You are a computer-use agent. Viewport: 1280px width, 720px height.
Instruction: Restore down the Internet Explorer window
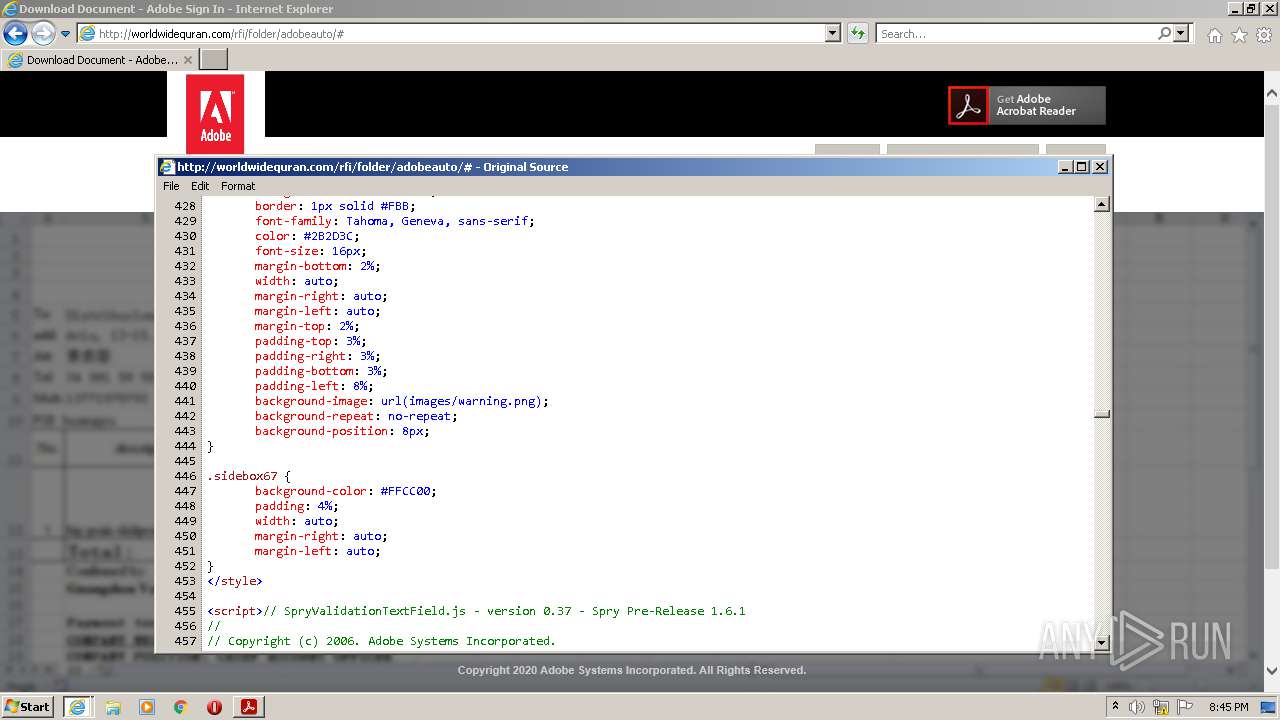[1250, 8]
